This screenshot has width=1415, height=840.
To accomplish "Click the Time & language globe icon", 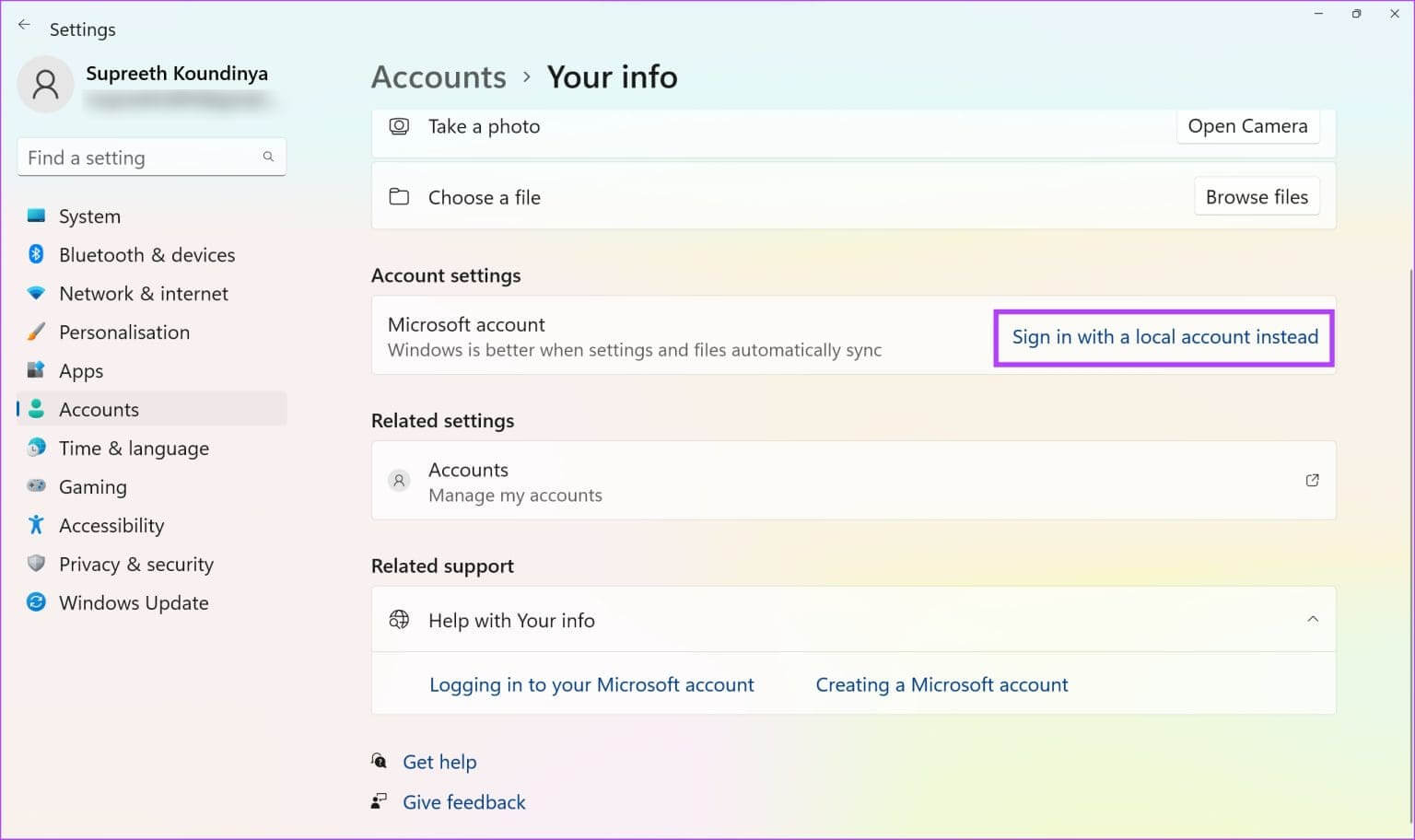I will [36, 448].
